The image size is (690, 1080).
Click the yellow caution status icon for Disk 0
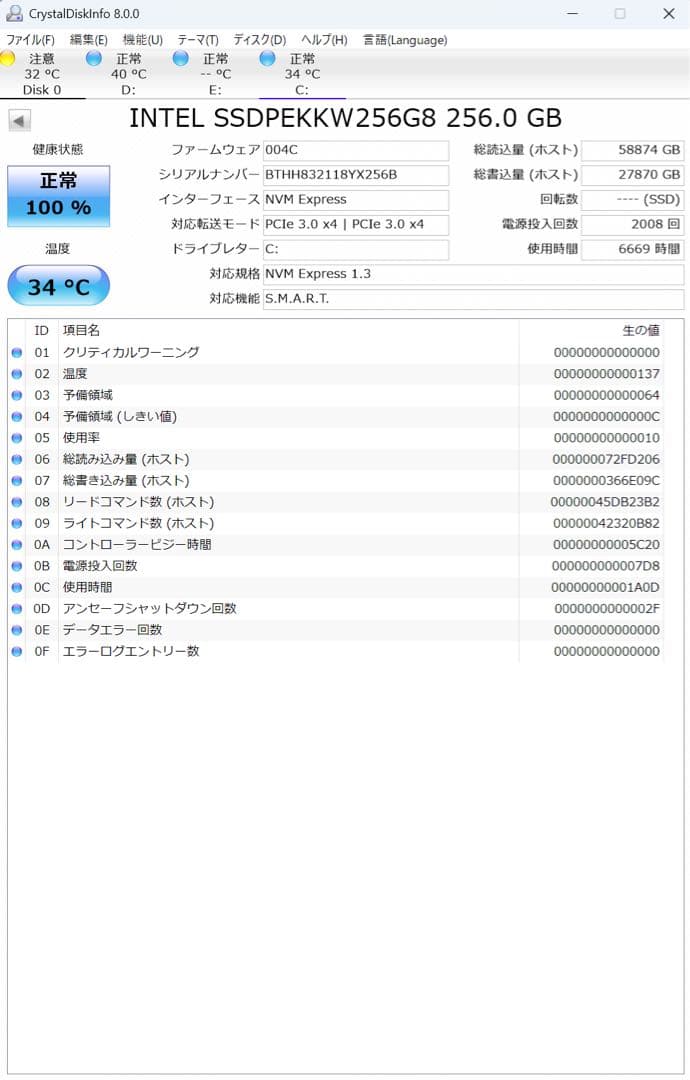[8, 59]
